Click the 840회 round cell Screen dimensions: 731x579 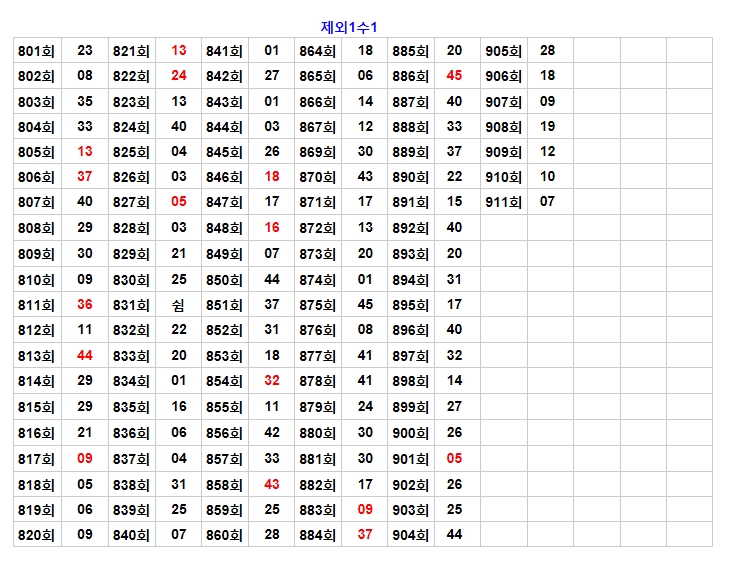click(x=131, y=535)
